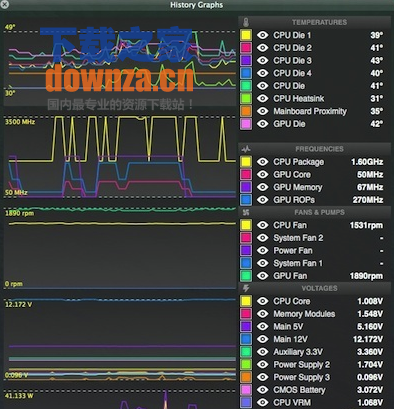Image resolution: width=394 pixels, height=409 pixels.
Task: Click yellow swatch for CPU Die 1
Action: (x=246, y=35)
